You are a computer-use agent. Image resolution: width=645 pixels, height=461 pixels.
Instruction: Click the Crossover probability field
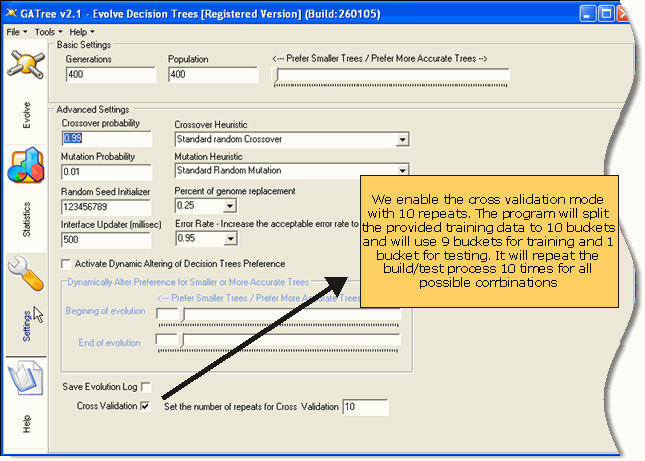[x=107, y=139]
